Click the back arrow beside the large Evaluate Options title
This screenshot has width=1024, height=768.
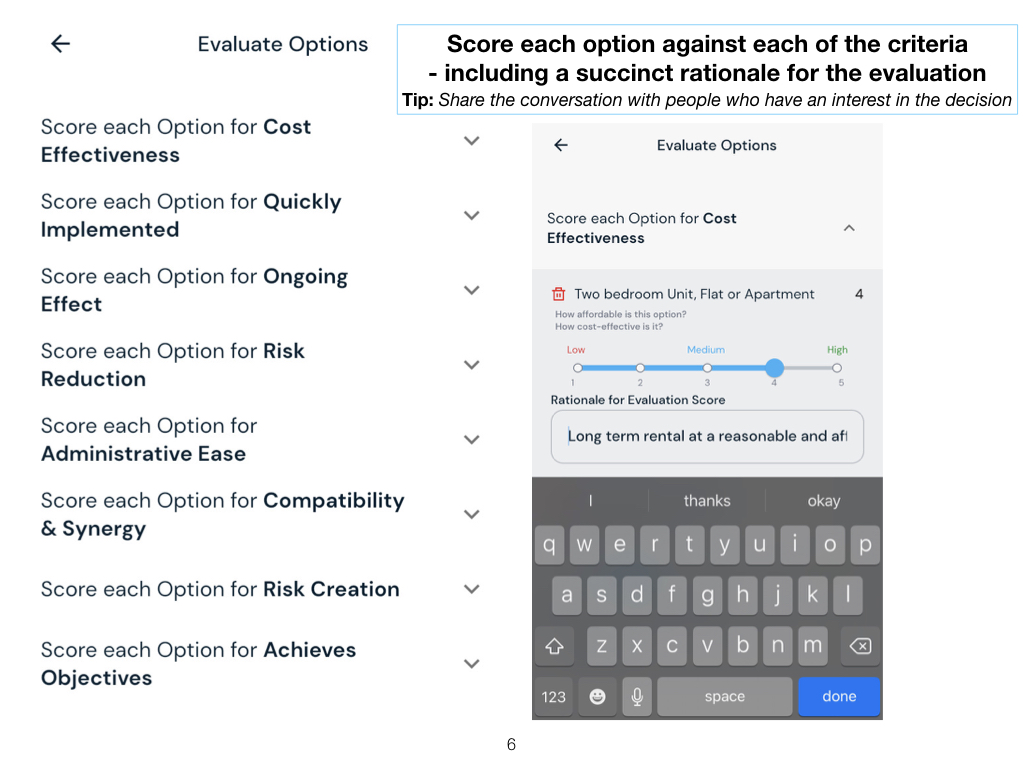(61, 44)
